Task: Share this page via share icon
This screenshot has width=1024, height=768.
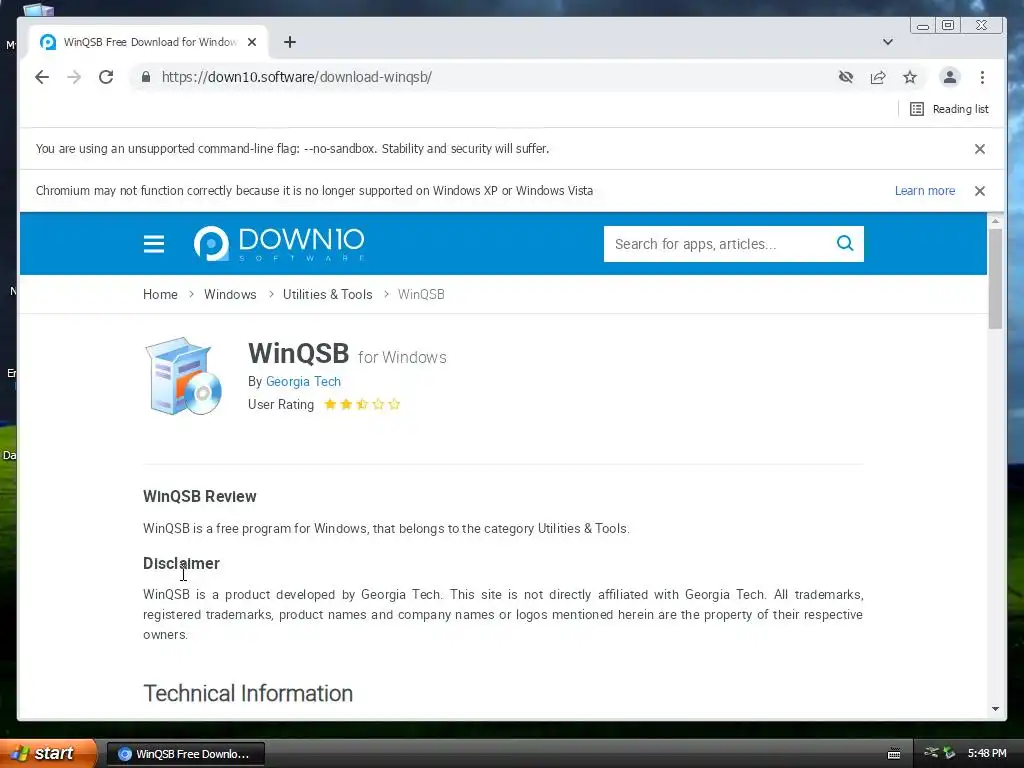Action: pyautogui.click(x=878, y=77)
